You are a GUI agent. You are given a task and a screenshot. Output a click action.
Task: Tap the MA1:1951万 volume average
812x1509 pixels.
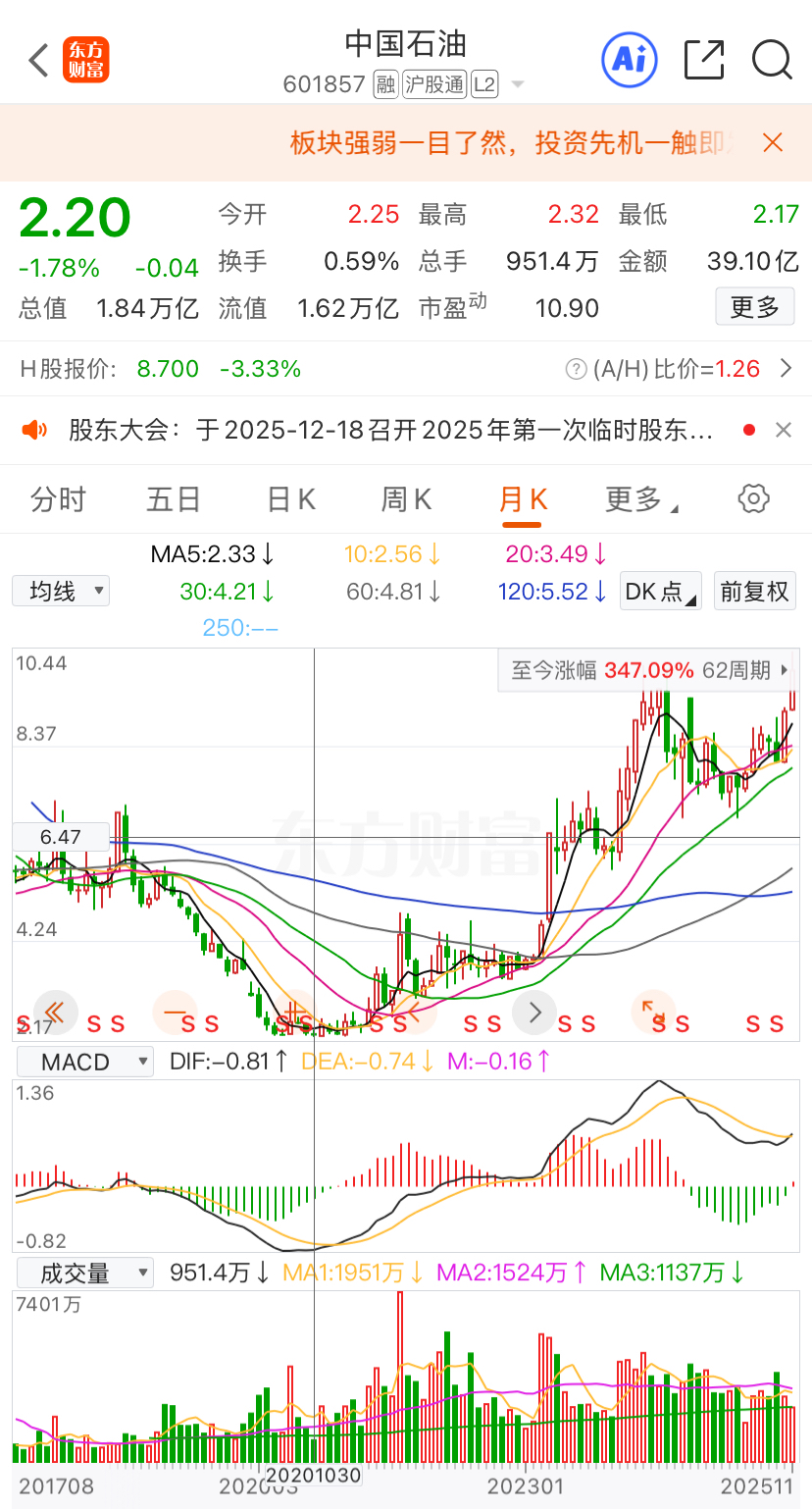tap(353, 1274)
